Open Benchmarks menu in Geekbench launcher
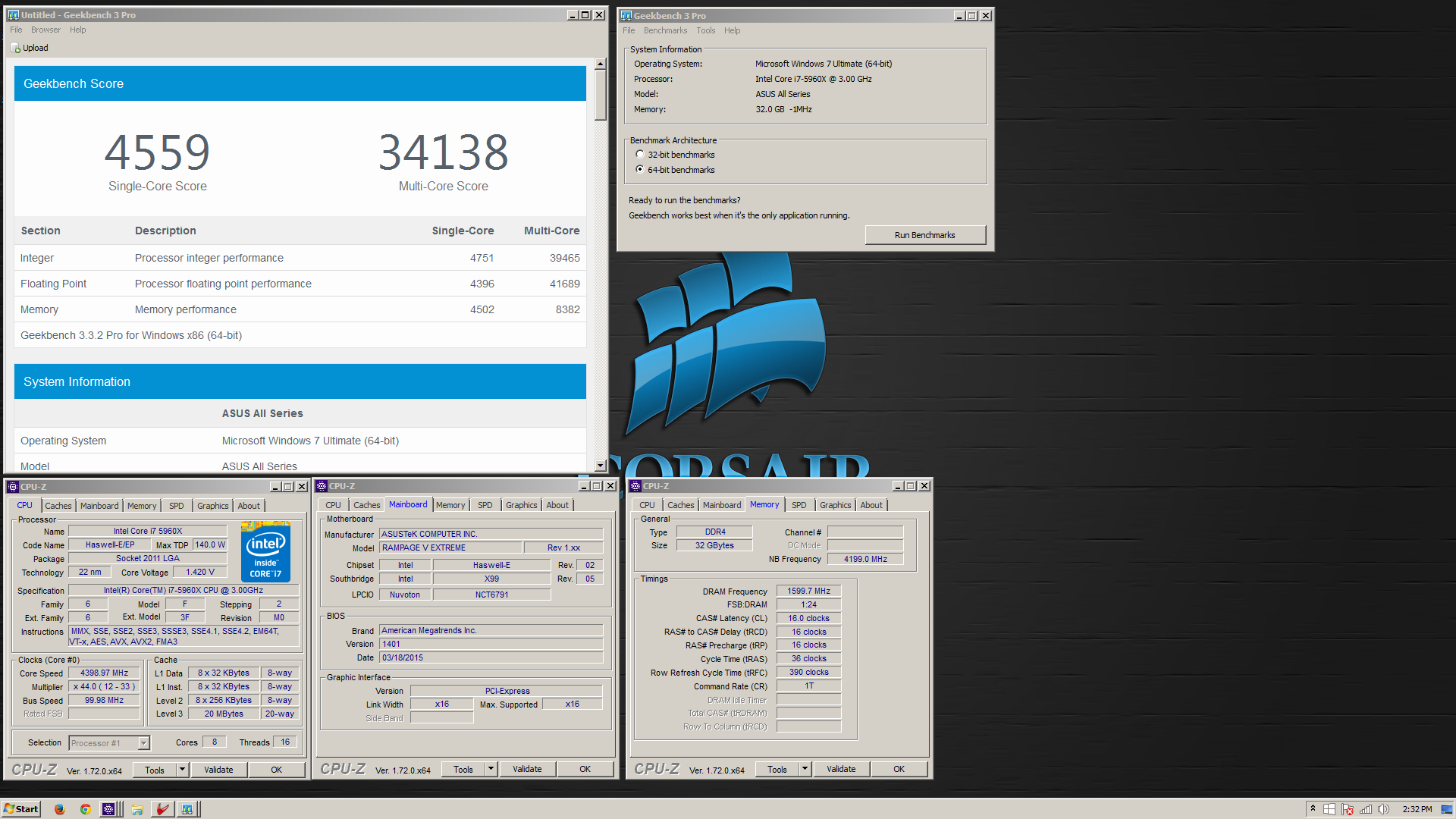The height and width of the screenshot is (819, 1456). [x=665, y=31]
